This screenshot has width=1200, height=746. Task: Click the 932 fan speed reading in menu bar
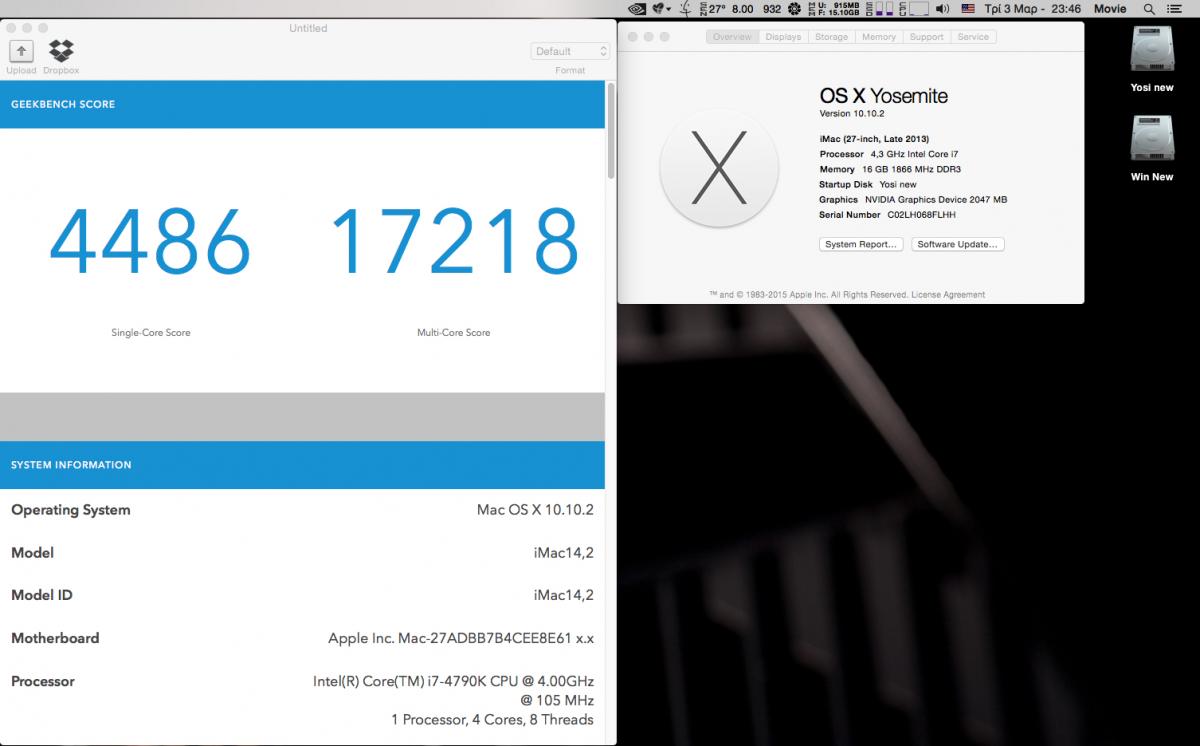coord(771,8)
